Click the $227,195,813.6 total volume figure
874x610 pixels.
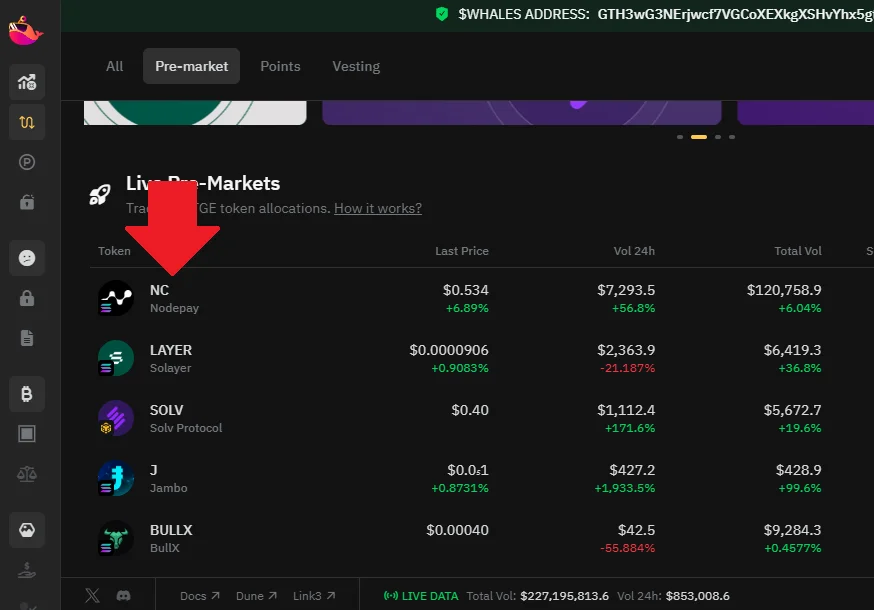[564, 596]
